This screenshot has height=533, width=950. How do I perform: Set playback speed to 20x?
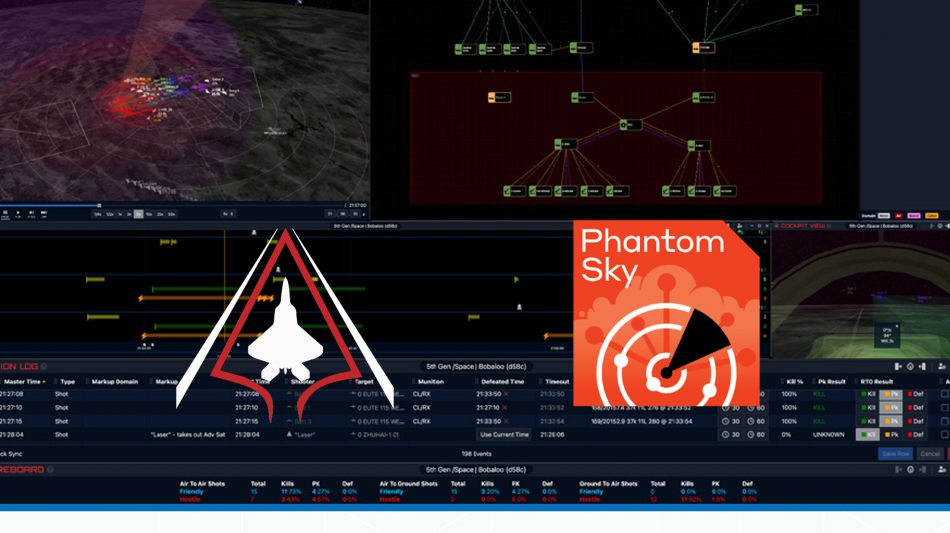tap(160, 214)
